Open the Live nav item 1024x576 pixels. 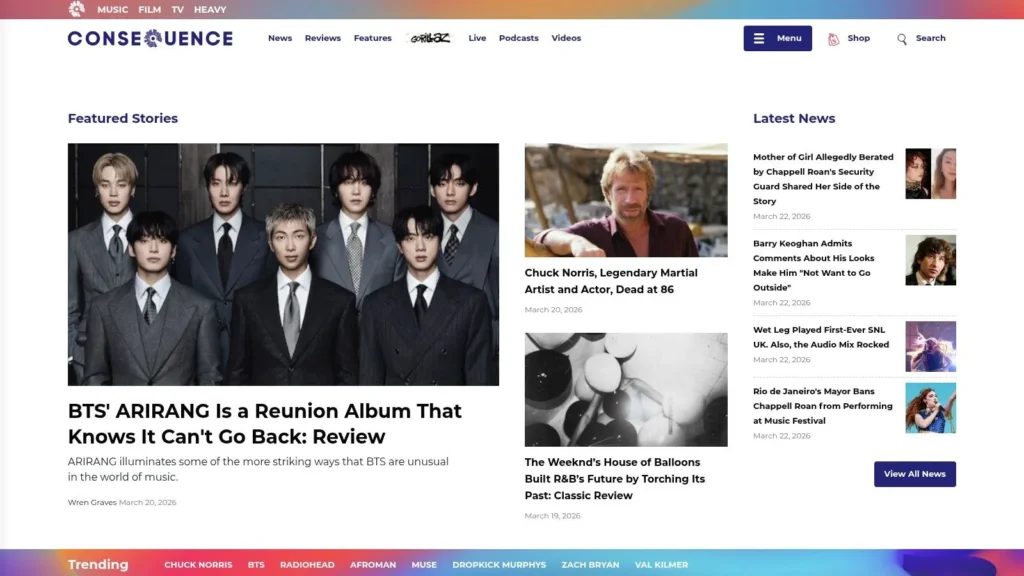click(x=477, y=38)
